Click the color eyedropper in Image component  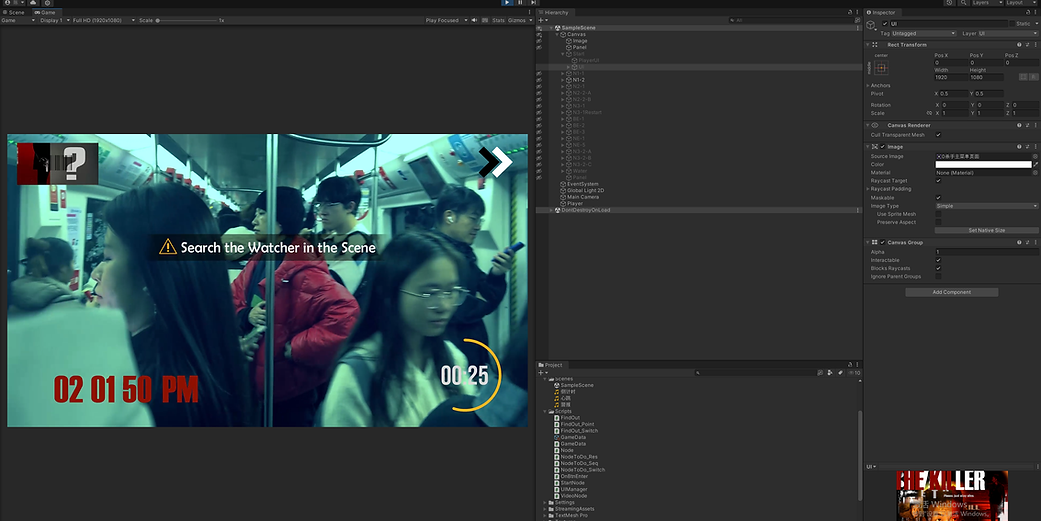click(x=1035, y=164)
